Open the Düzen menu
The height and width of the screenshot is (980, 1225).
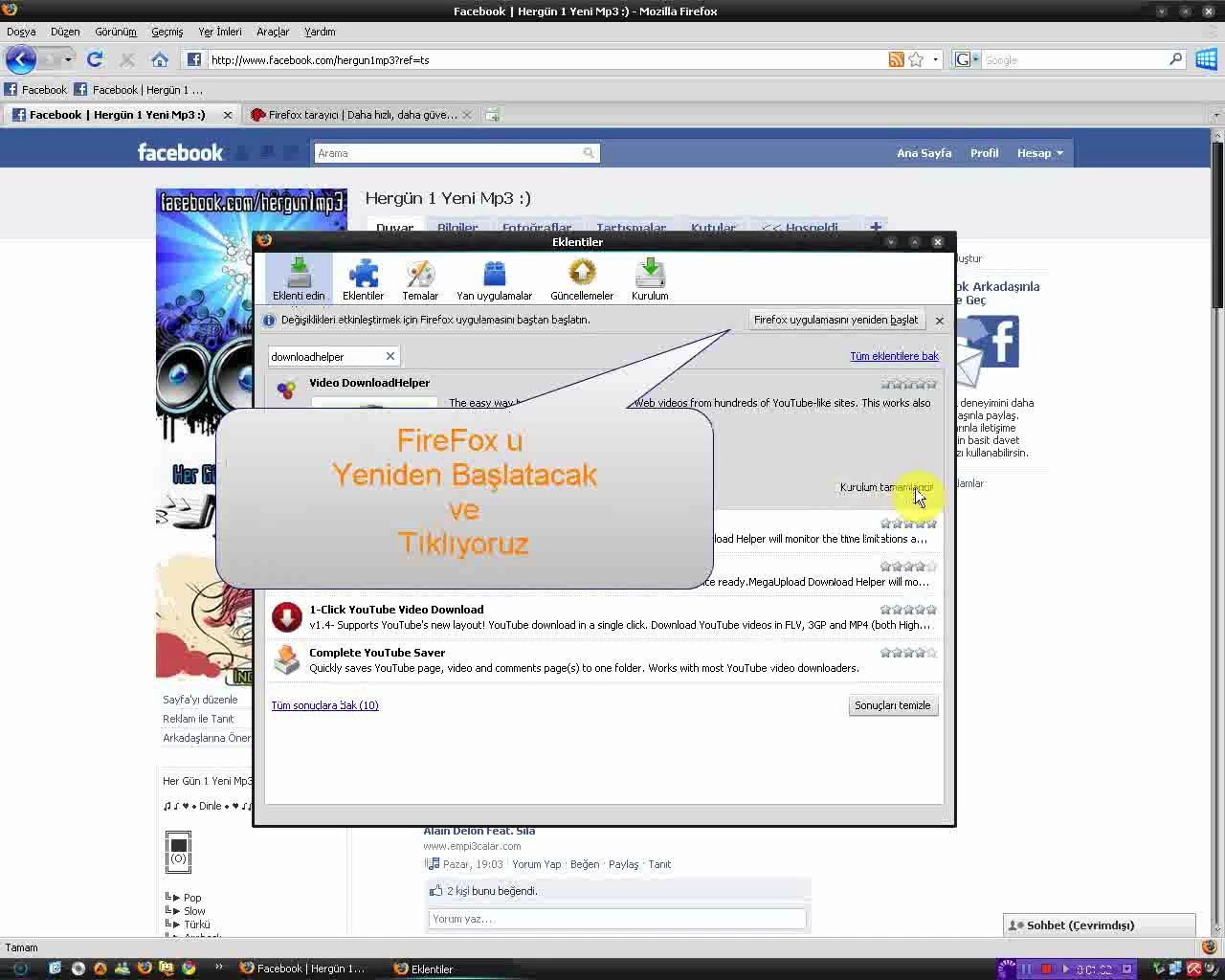click(65, 32)
